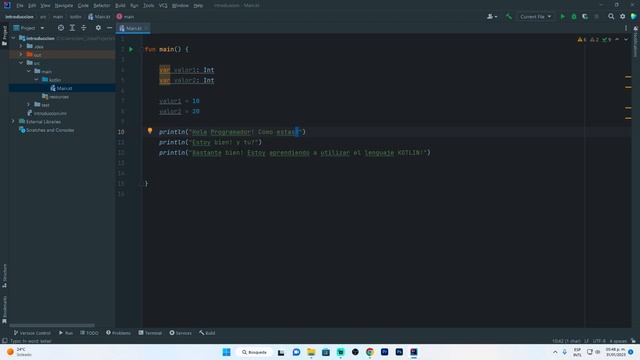
Task: Click the taskbar Búsqueda search box
Action: point(254,352)
